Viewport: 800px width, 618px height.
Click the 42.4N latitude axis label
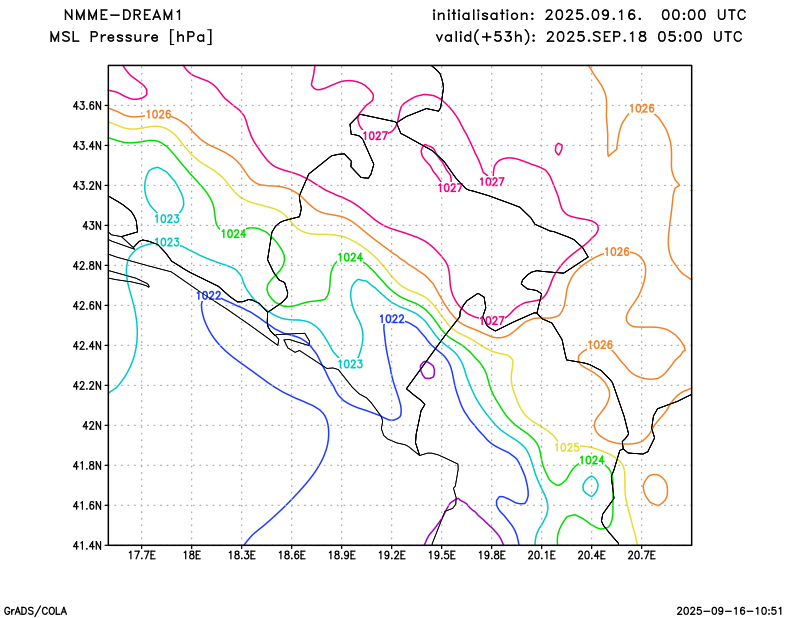(87, 345)
